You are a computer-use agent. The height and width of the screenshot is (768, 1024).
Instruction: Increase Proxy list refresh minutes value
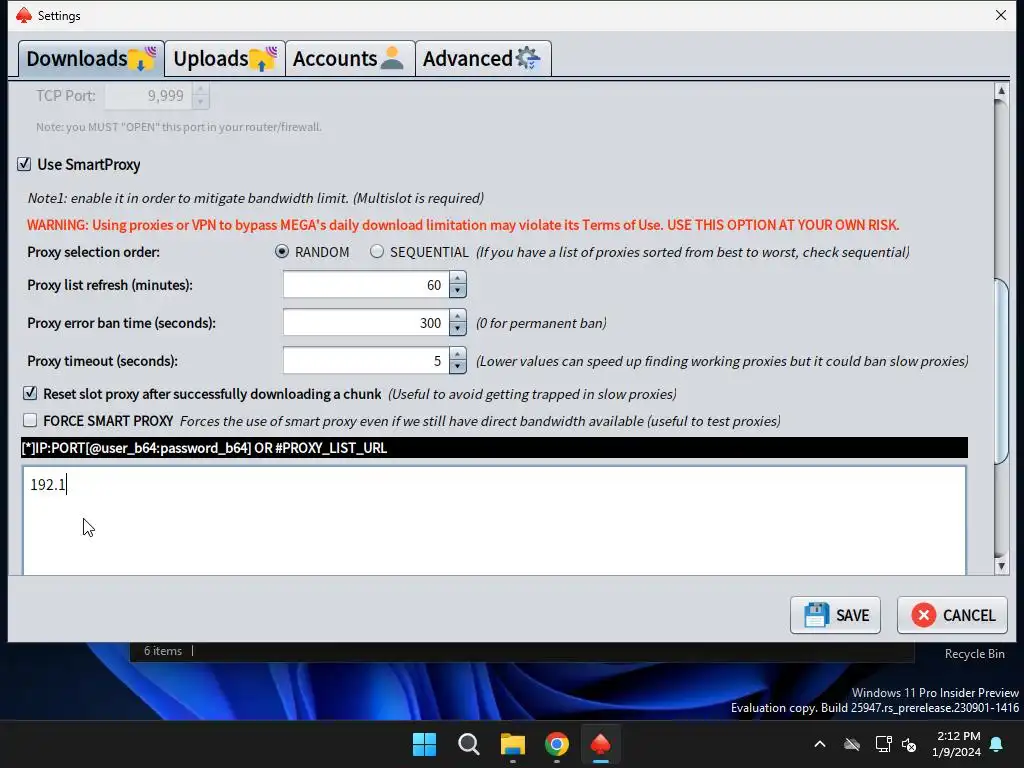click(458, 278)
